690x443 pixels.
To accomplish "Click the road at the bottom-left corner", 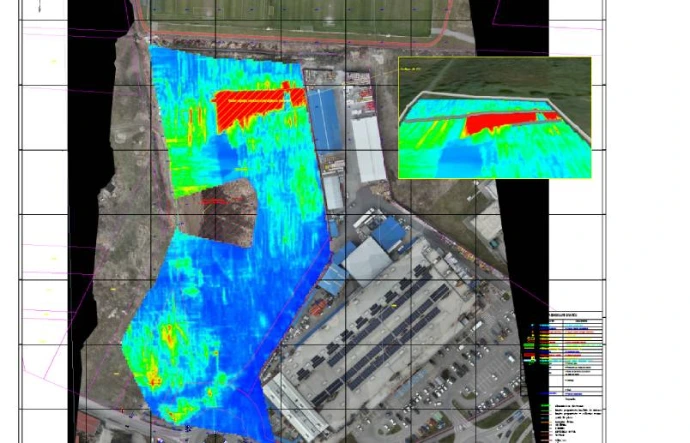I will click(x=110, y=420).
